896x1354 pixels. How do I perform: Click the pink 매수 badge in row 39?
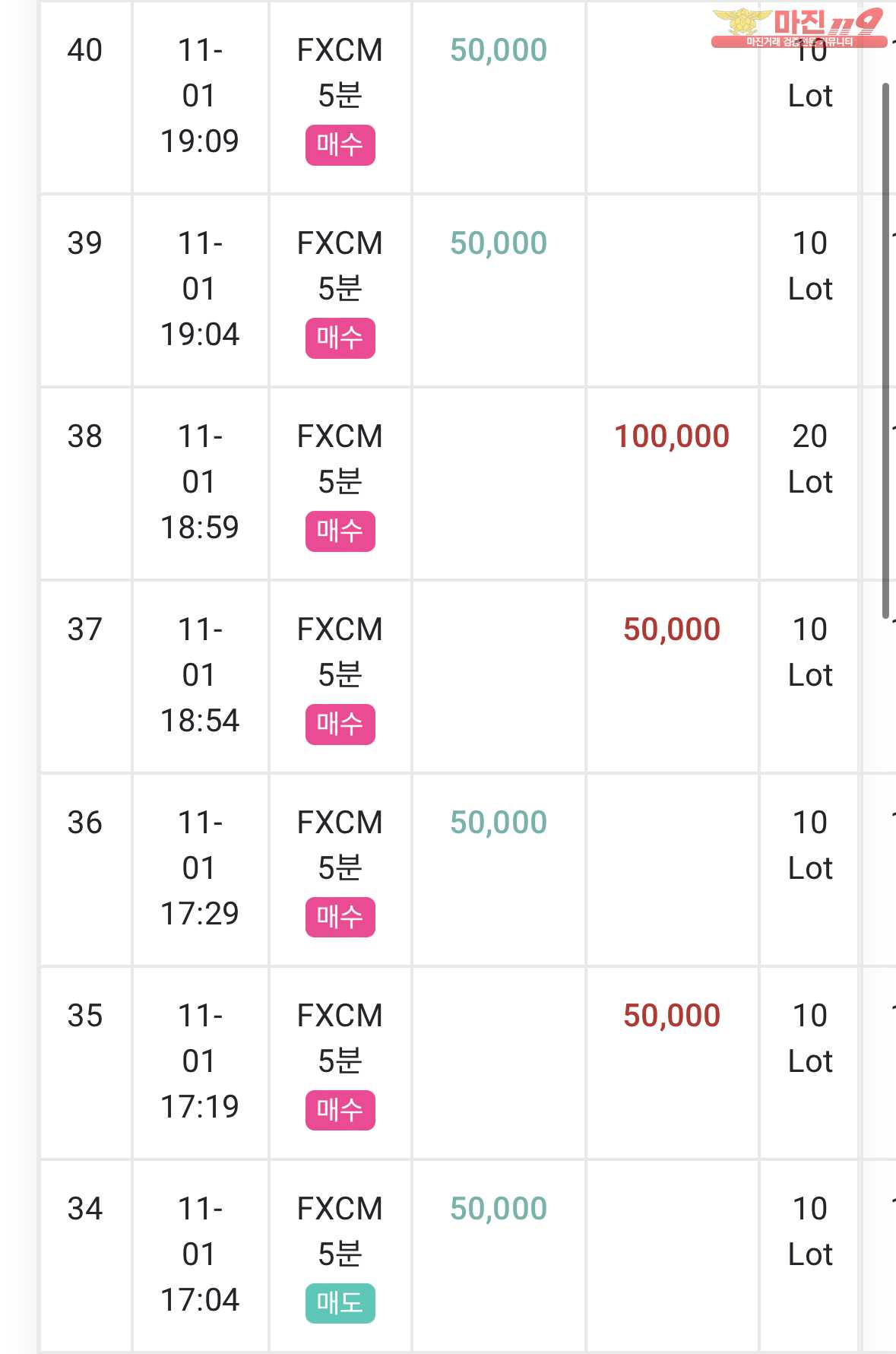[x=340, y=338]
